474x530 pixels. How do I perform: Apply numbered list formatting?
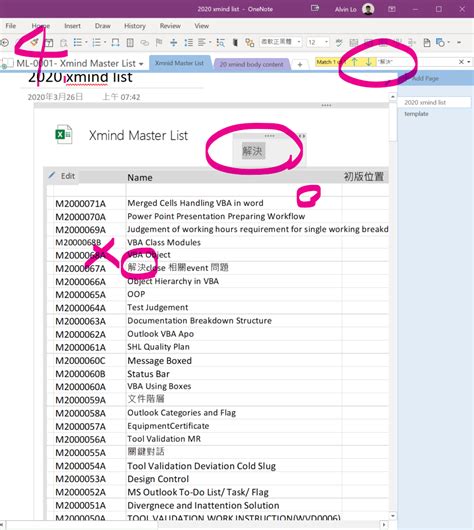click(x=96, y=42)
